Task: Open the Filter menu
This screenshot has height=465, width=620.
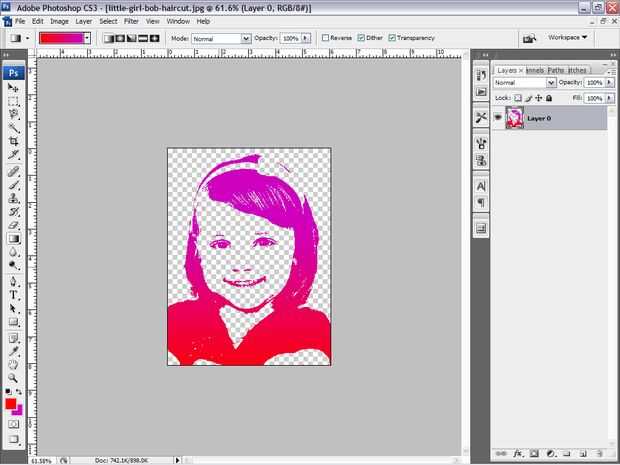Action: pyautogui.click(x=131, y=20)
